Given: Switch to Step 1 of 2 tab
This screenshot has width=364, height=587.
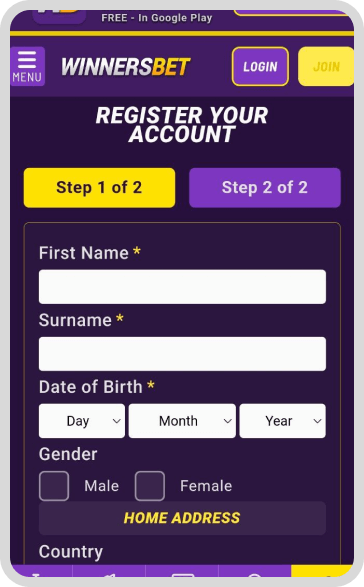Looking at the screenshot, I should pyautogui.click(x=99, y=188).
